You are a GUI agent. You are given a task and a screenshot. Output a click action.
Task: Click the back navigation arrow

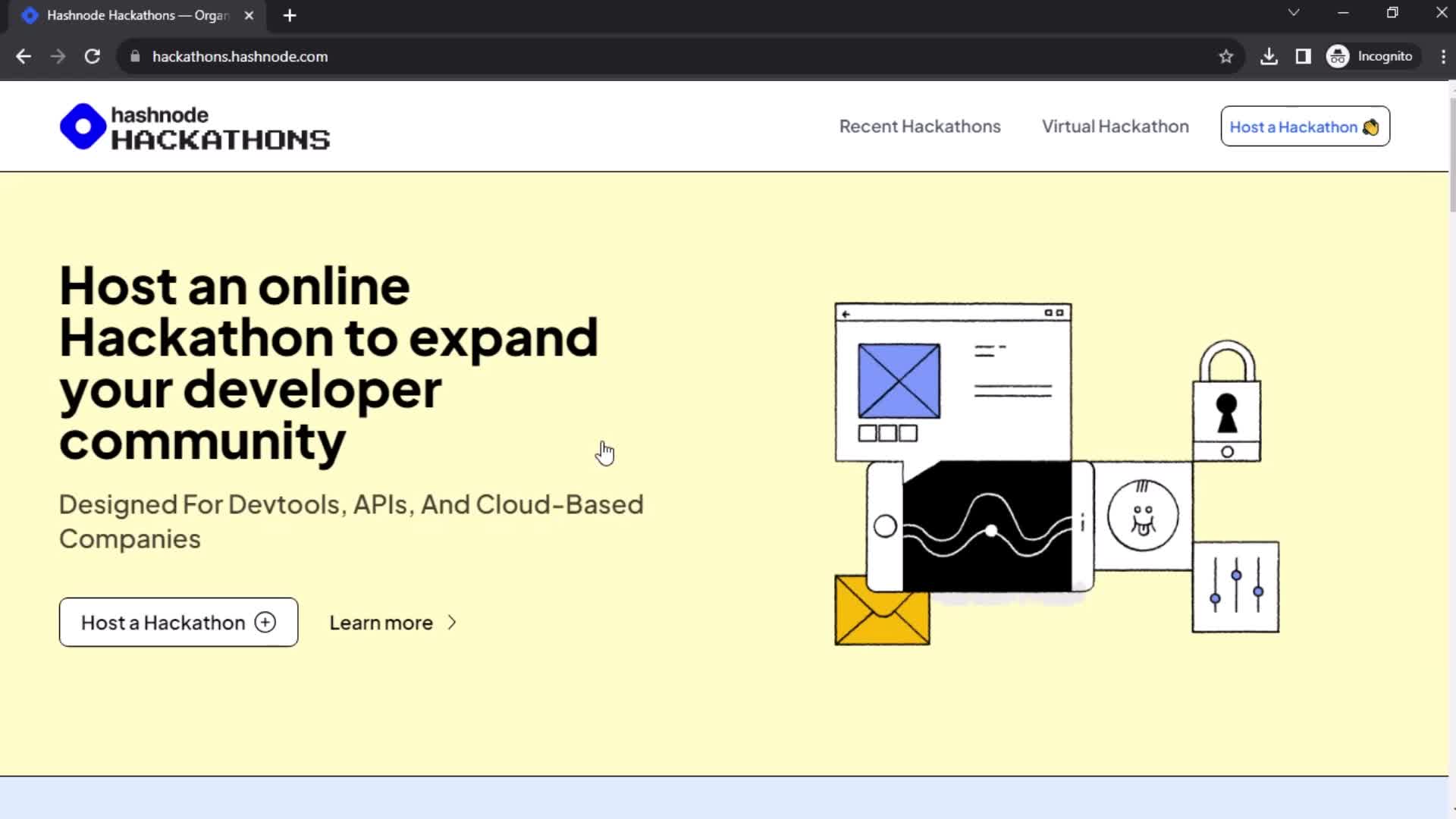click(24, 56)
